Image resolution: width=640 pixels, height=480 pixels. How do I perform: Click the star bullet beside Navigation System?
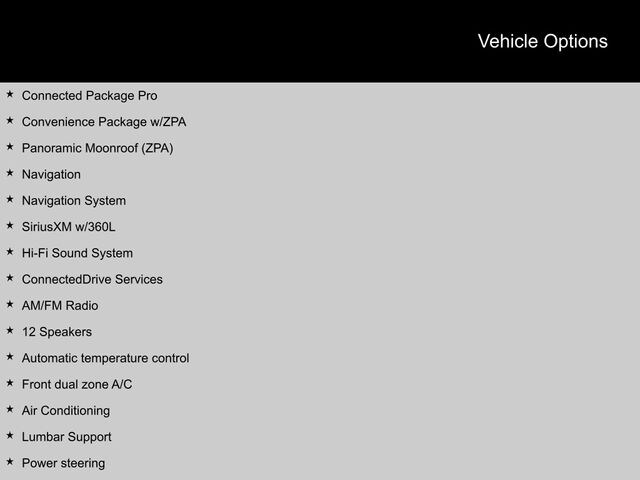point(9,200)
